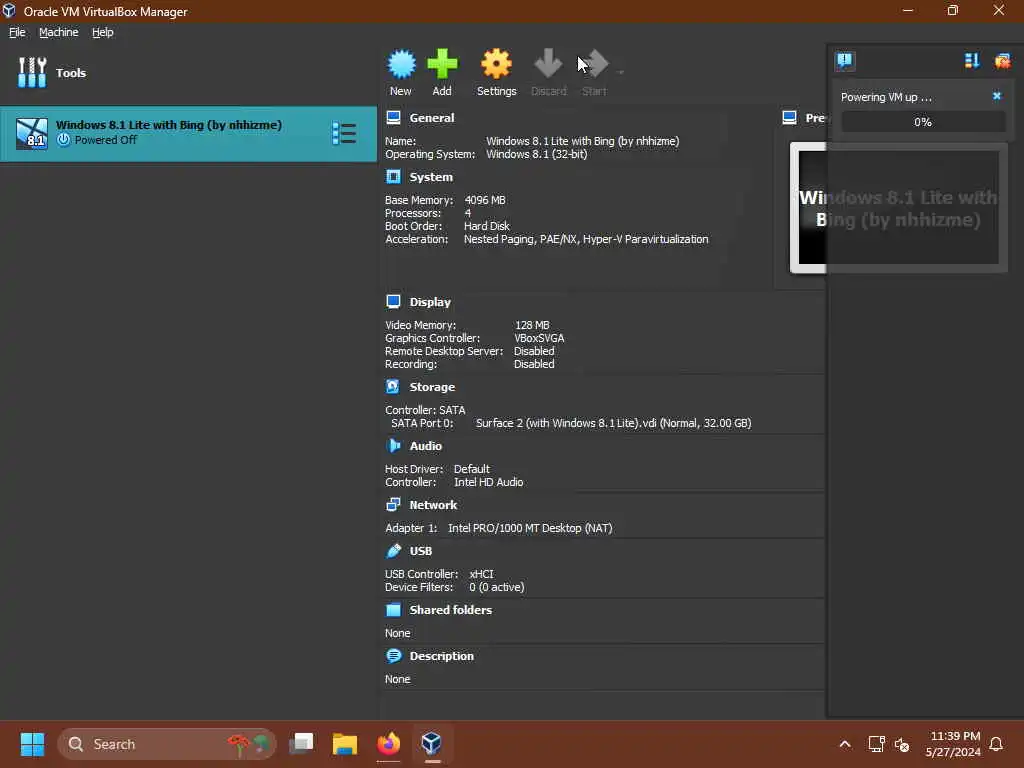Open the Description section icon
The height and width of the screenshot is (768, 1024).
coord(393,656)
